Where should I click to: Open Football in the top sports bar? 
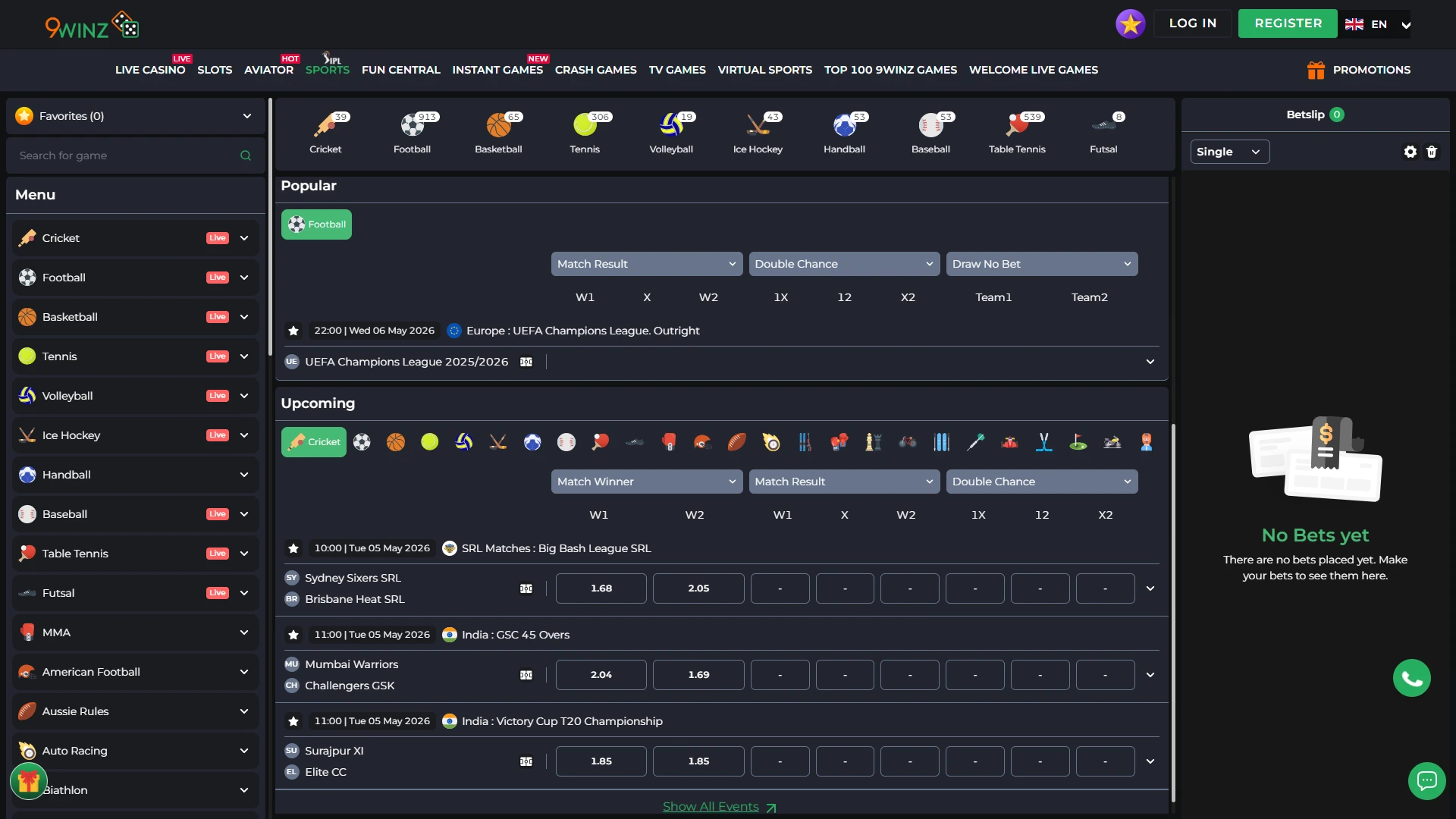(x=412, y=133)
